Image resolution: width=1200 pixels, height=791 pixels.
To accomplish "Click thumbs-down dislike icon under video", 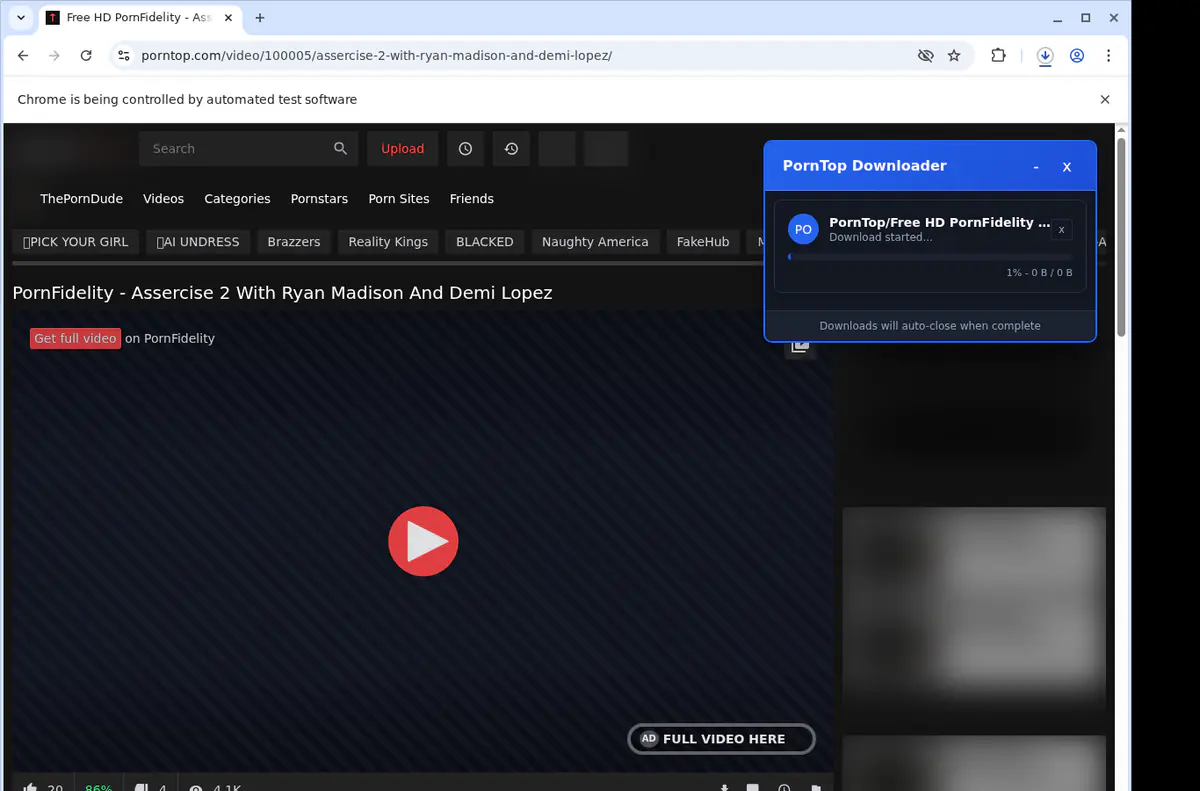I will (x=141, y=788).
